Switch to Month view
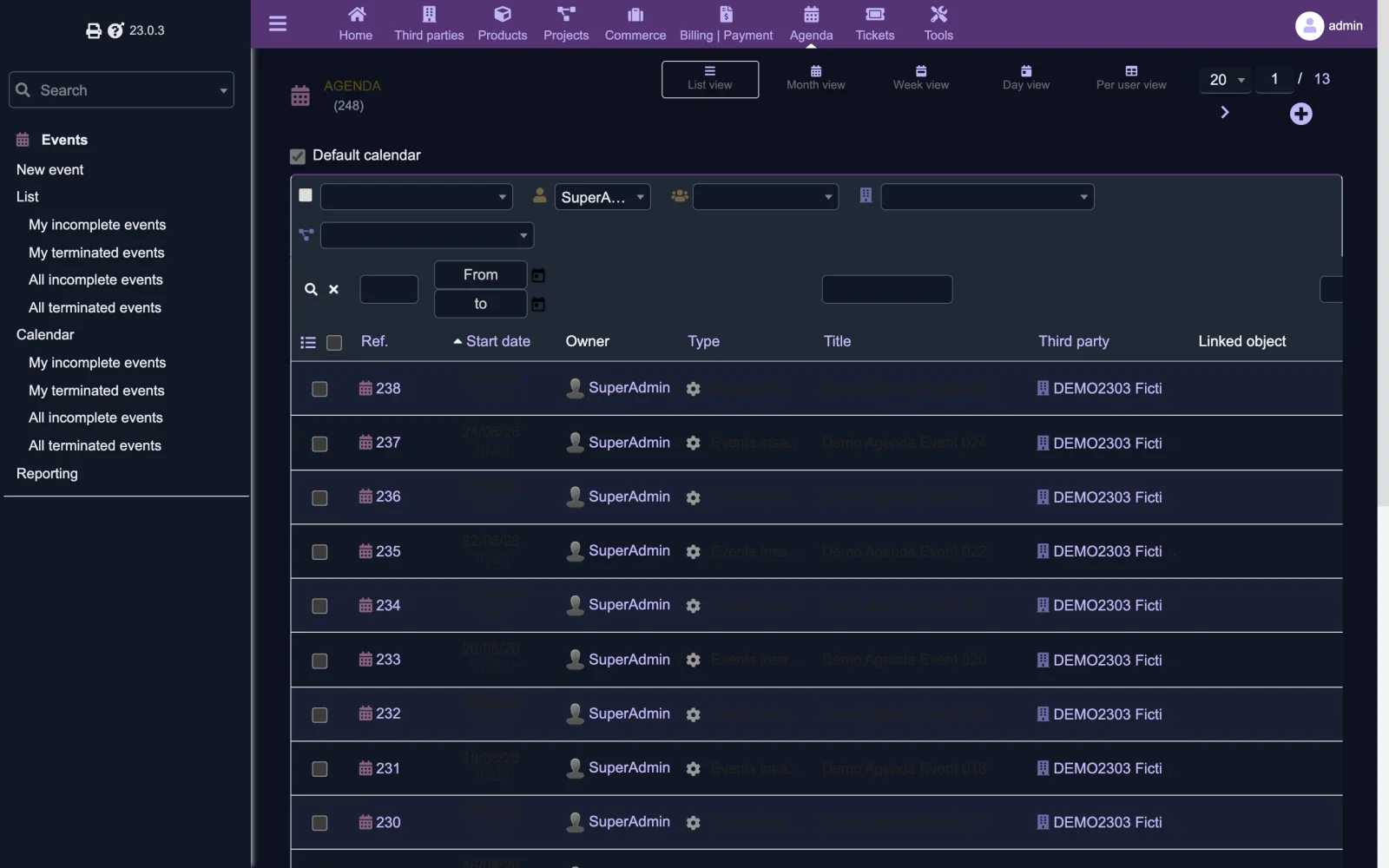 [x=816, y=78]
